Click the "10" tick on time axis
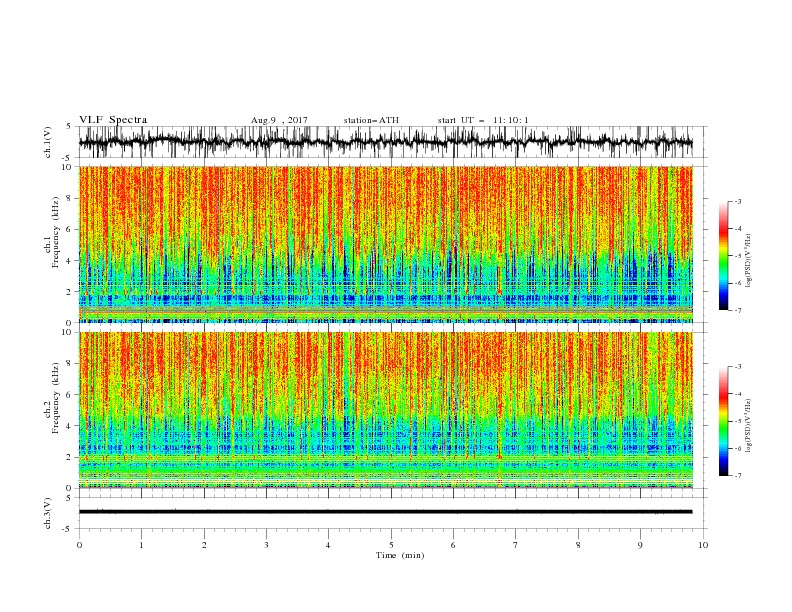 coord(703,545)
